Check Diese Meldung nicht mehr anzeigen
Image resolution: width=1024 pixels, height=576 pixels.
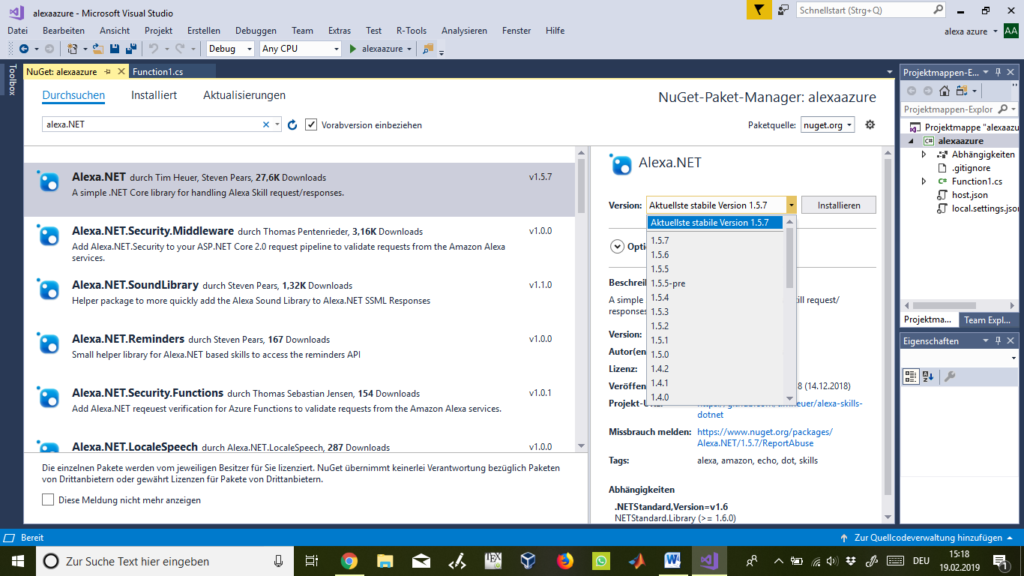point(48,500)
